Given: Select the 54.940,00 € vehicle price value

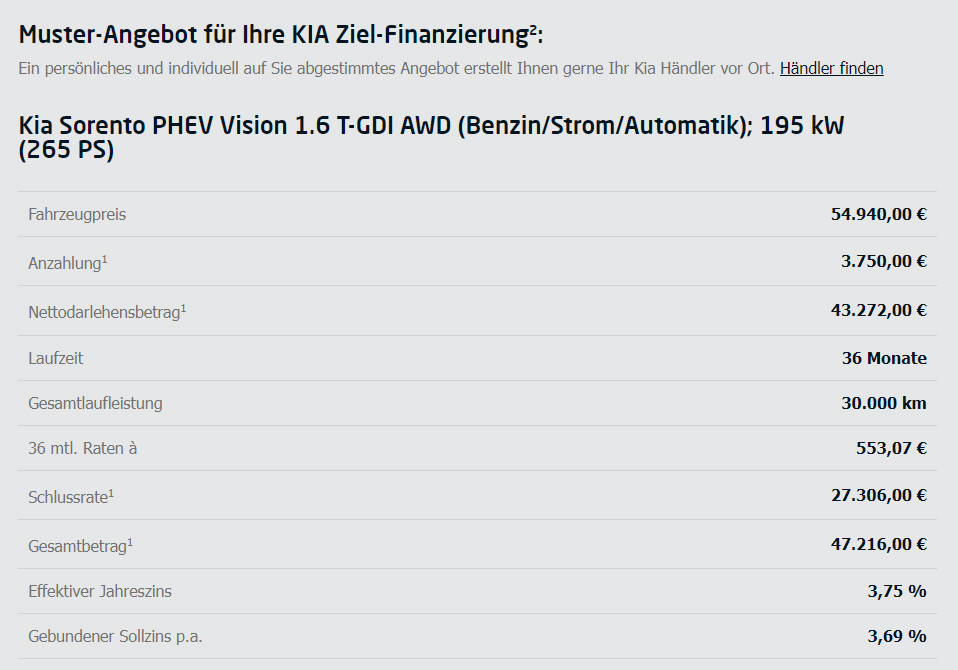Looking at the screenshot, I should 879,214.
